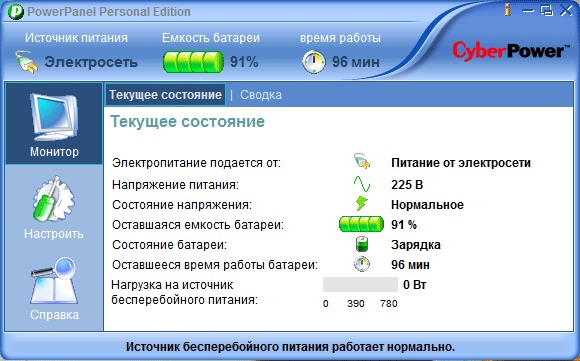This screenshot has height=361, width=580.
Task: Click the label 'Состояние напряжения:'
Action: (182, 205)
